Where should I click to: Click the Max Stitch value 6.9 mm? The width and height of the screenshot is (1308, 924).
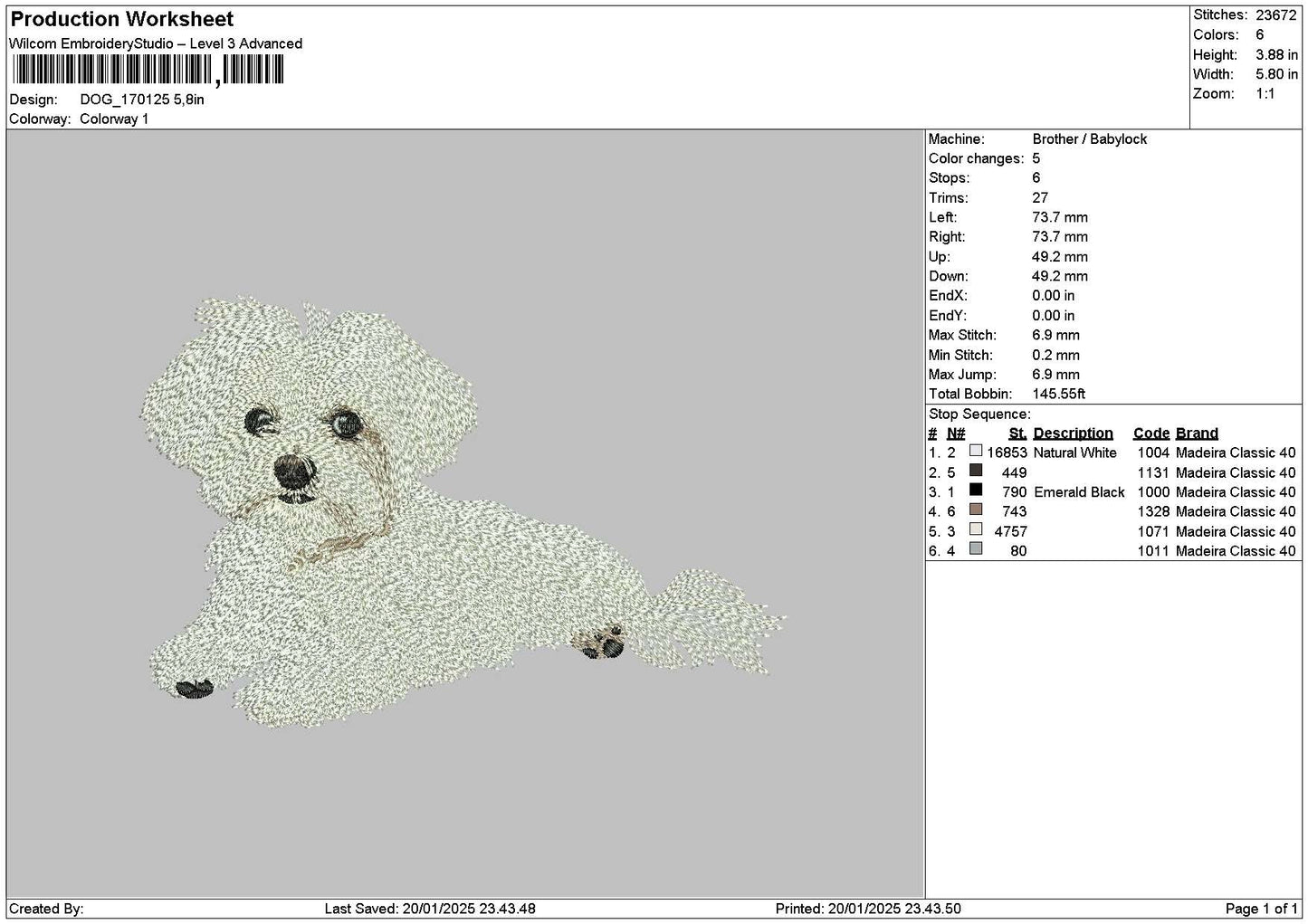pos(1056,336)
